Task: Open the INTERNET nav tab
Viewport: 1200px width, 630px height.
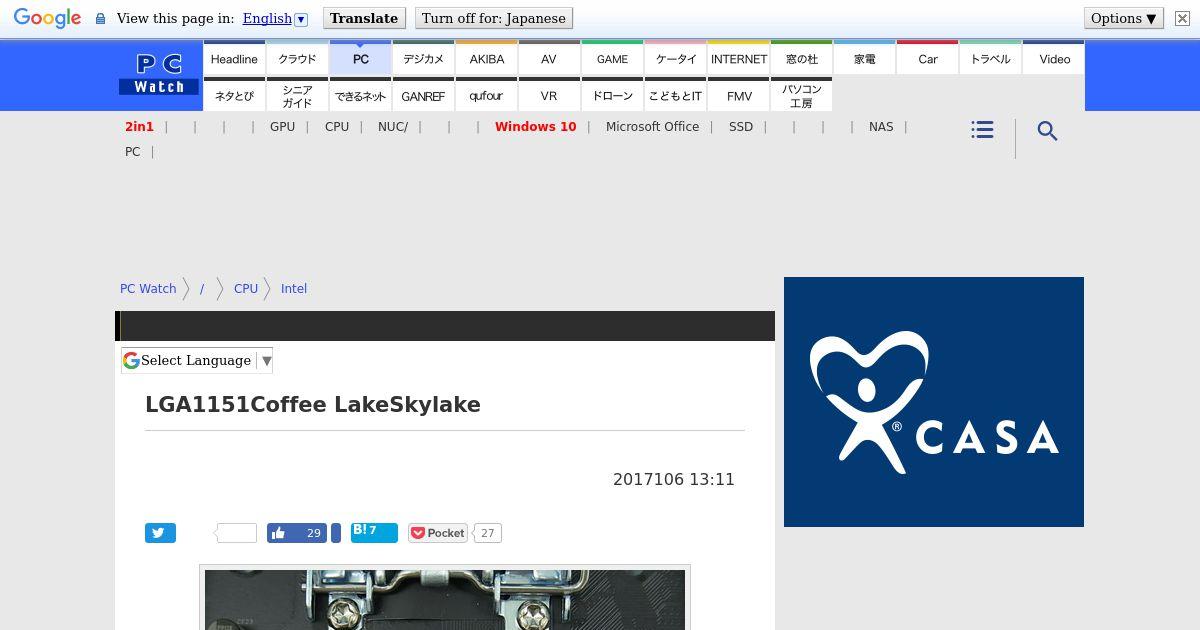Action: pos(738,58)
